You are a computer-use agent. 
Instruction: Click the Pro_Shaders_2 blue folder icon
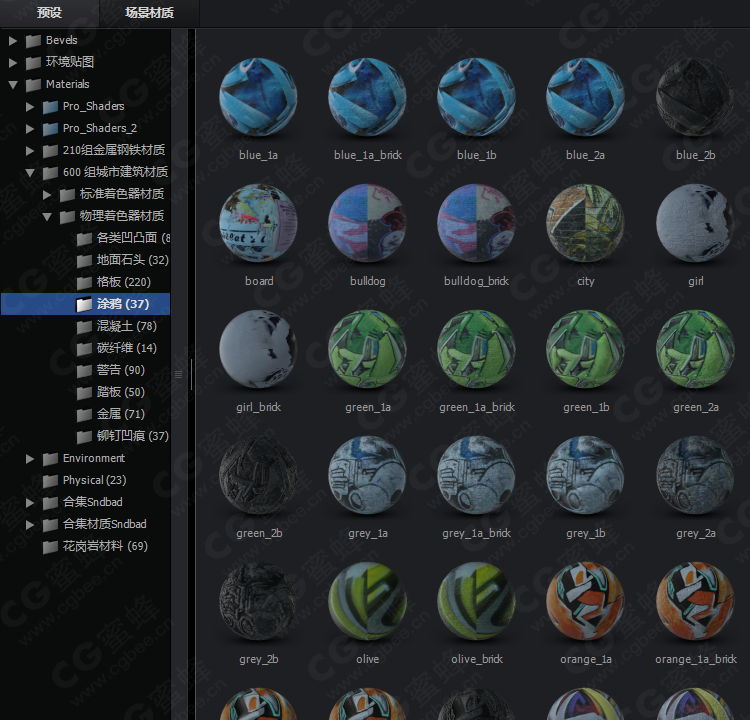50,129
